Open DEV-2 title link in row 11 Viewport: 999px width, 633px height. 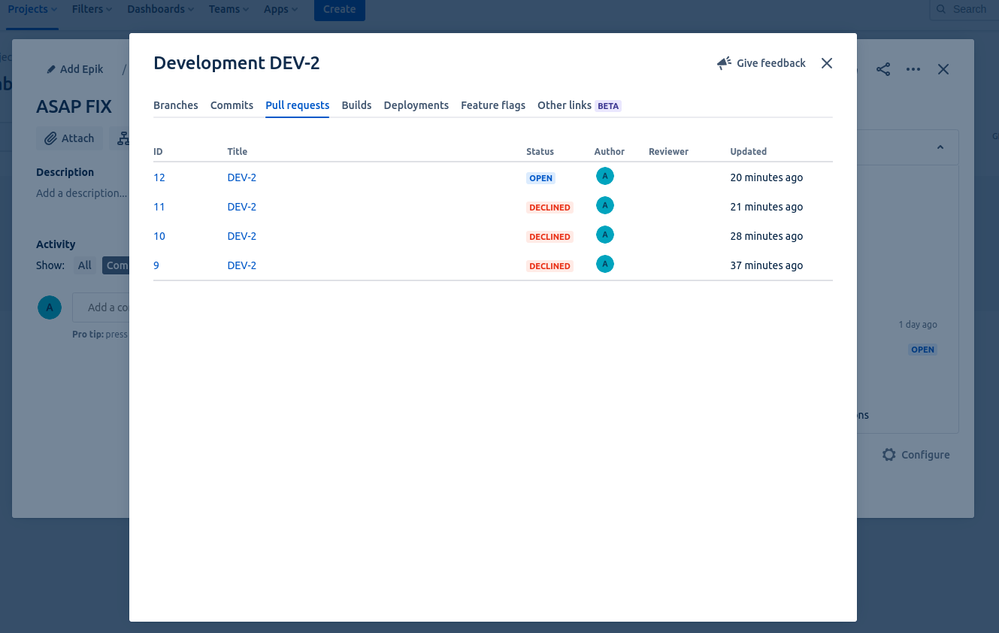(x=241, y=207)
